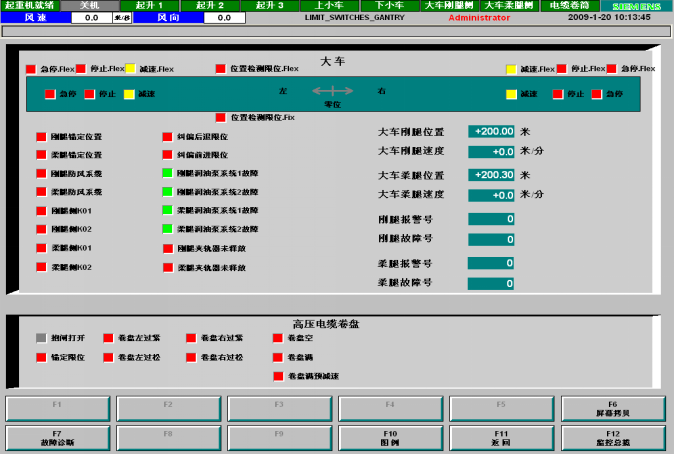Click the red 柔腿夹轨器未释放 indicator
This screenshot has width=674, height=454.
[x=167, y=267]
